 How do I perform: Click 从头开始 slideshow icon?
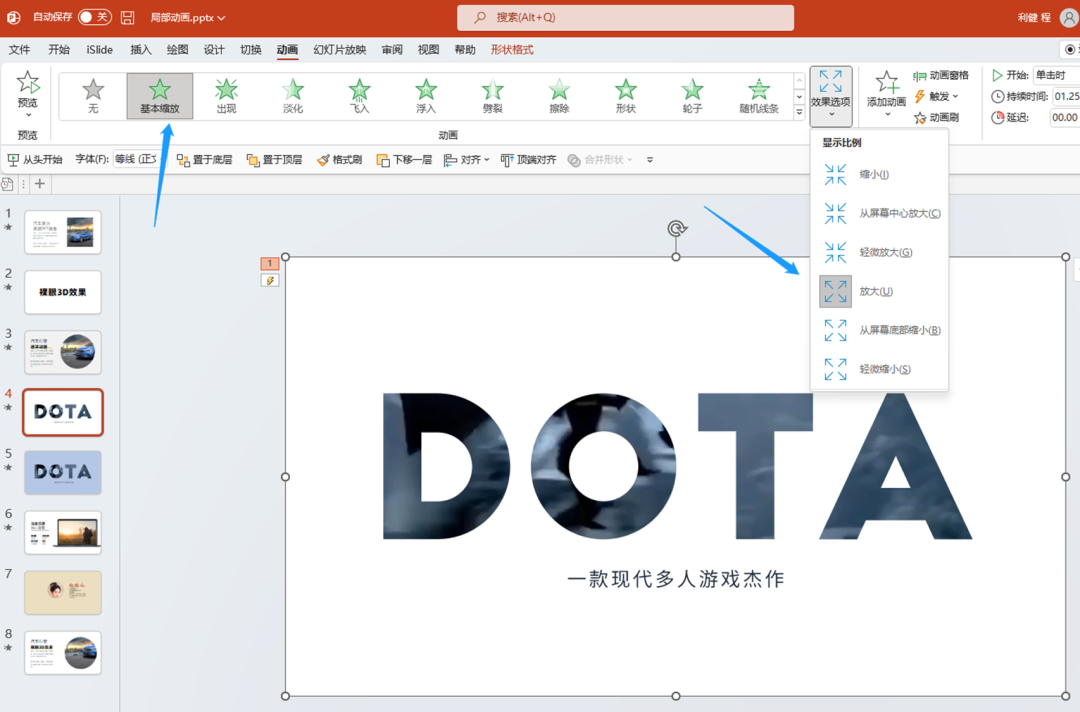[35, 160]
